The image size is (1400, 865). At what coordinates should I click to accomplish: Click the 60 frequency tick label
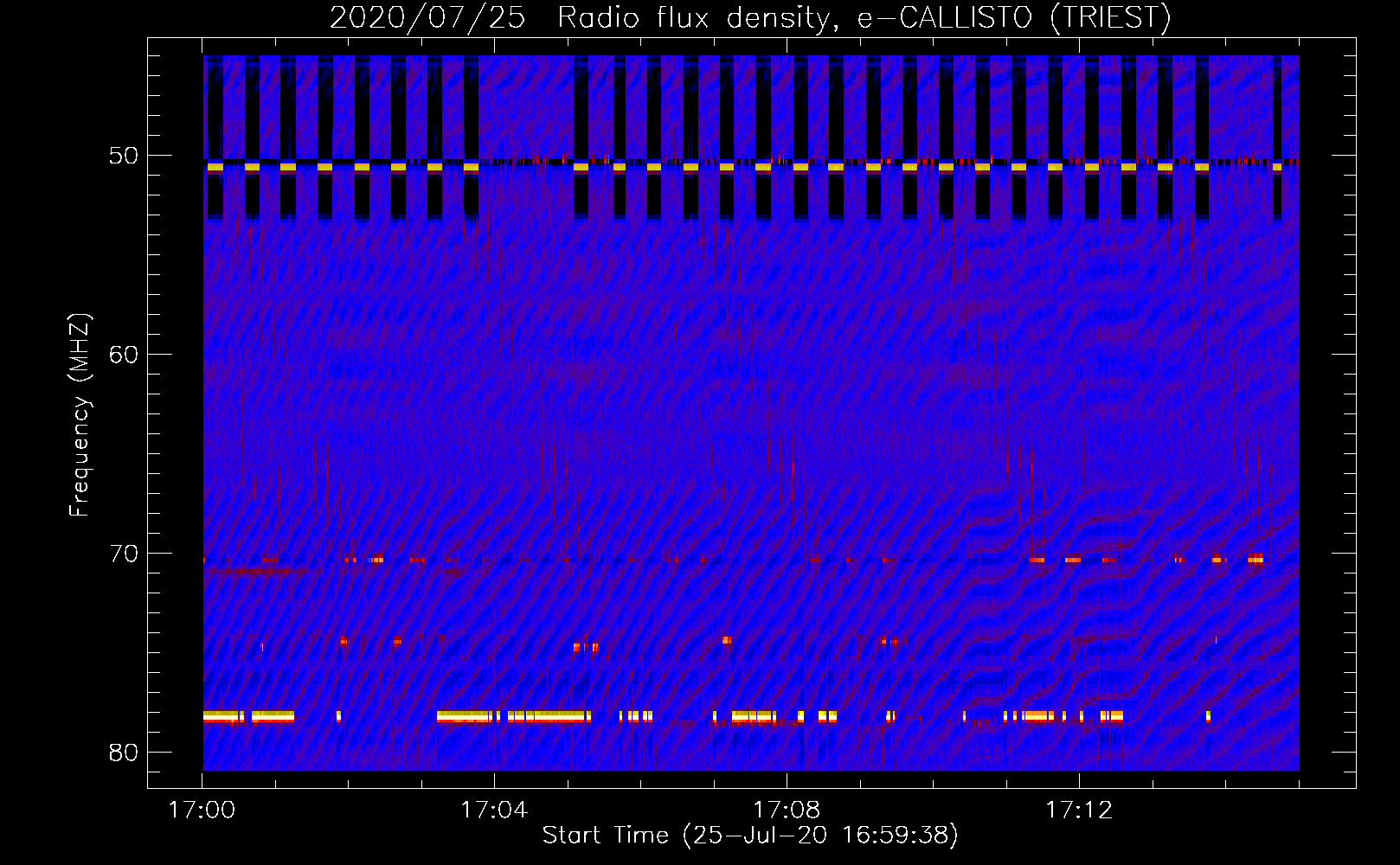point(124,355)
